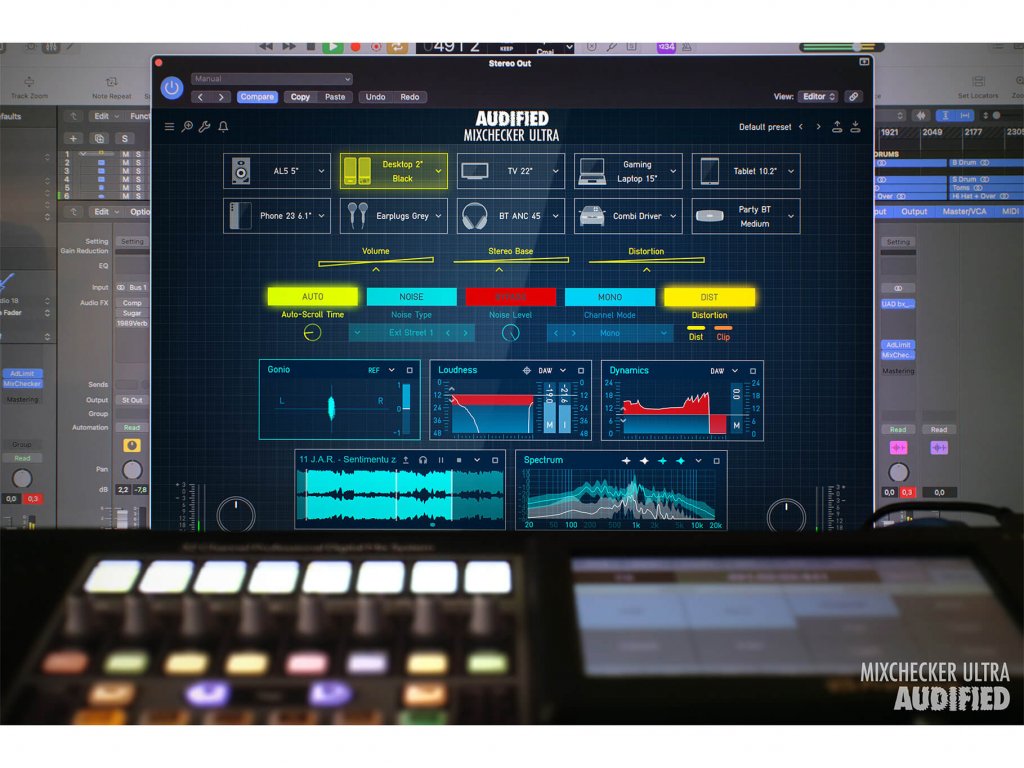
Task: Click the preset upload icon
Action: 837,127
